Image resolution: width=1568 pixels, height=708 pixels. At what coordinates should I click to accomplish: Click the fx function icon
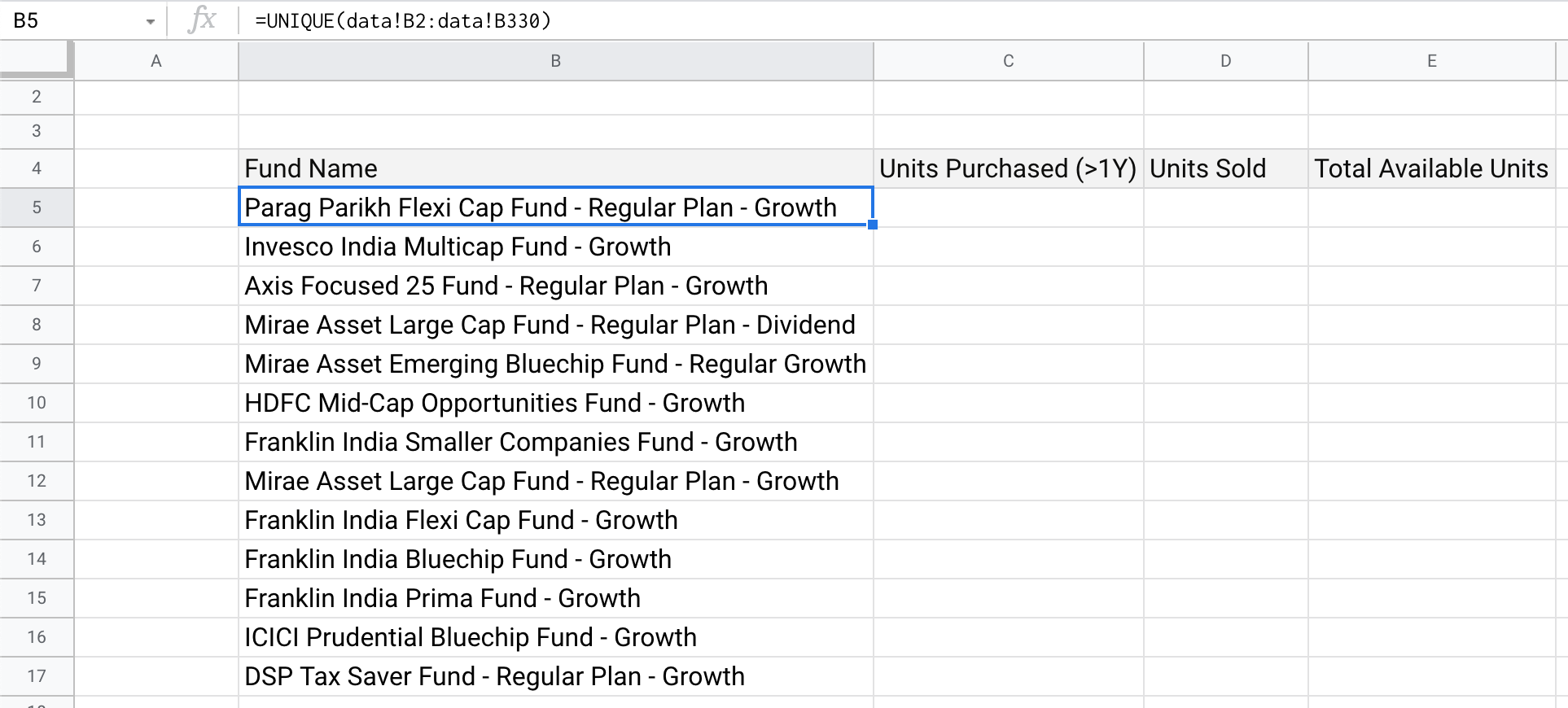tap(201, 20)
